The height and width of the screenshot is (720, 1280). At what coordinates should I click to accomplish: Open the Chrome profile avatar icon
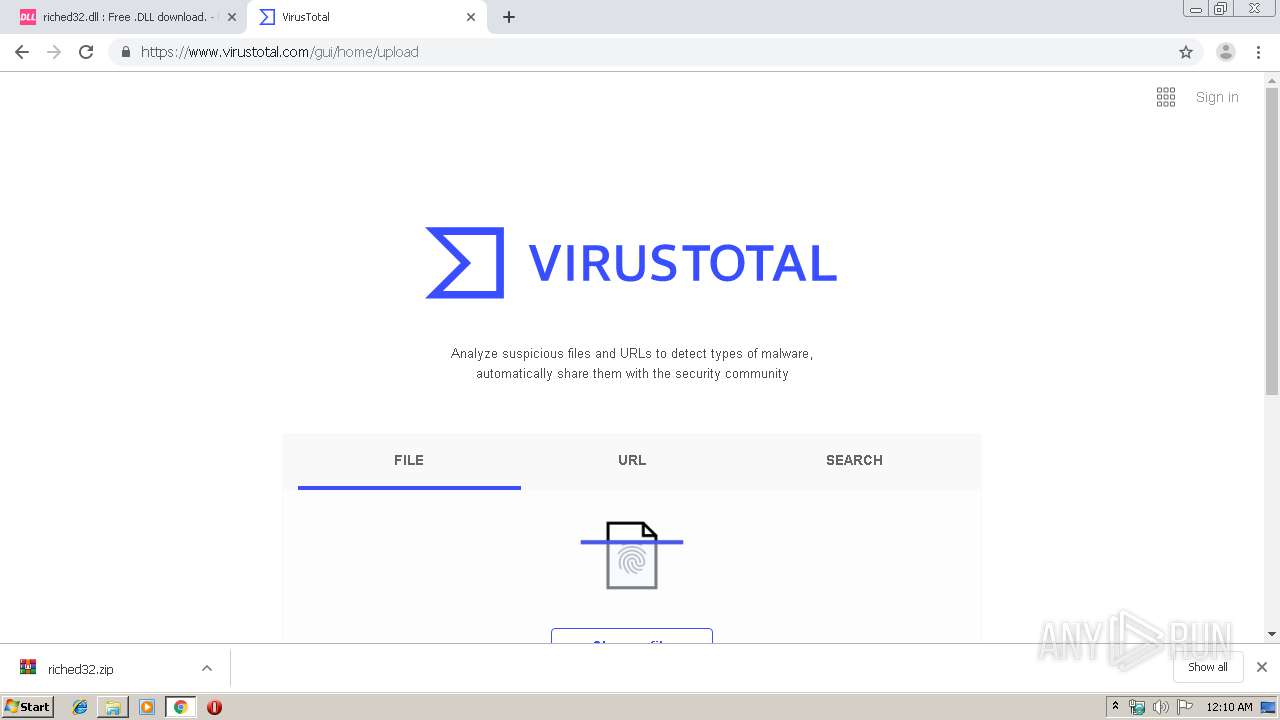[x=1225, y=52]
